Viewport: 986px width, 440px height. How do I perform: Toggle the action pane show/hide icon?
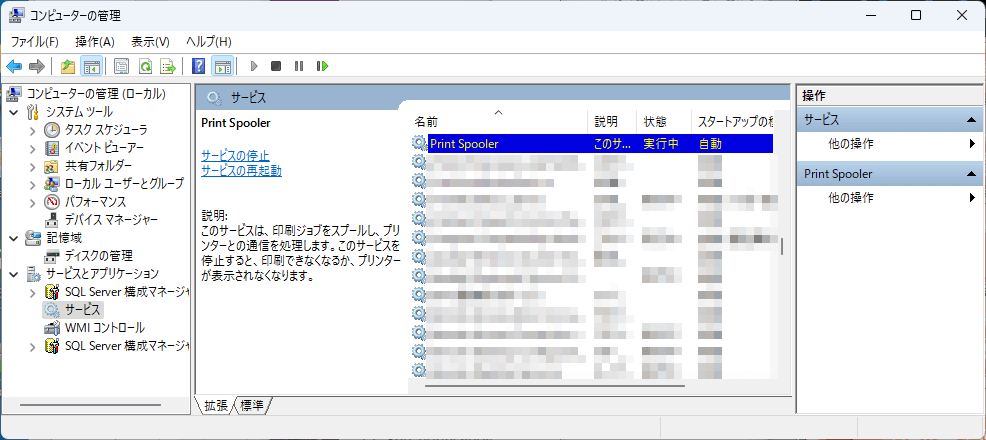pos(222,66)
